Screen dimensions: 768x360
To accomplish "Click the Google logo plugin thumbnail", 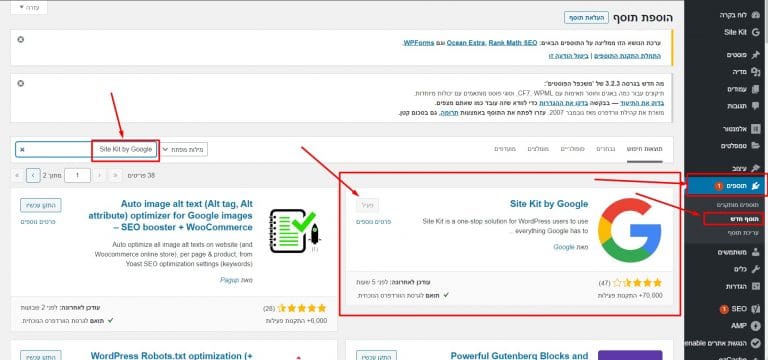I will [x=629, y=230].
